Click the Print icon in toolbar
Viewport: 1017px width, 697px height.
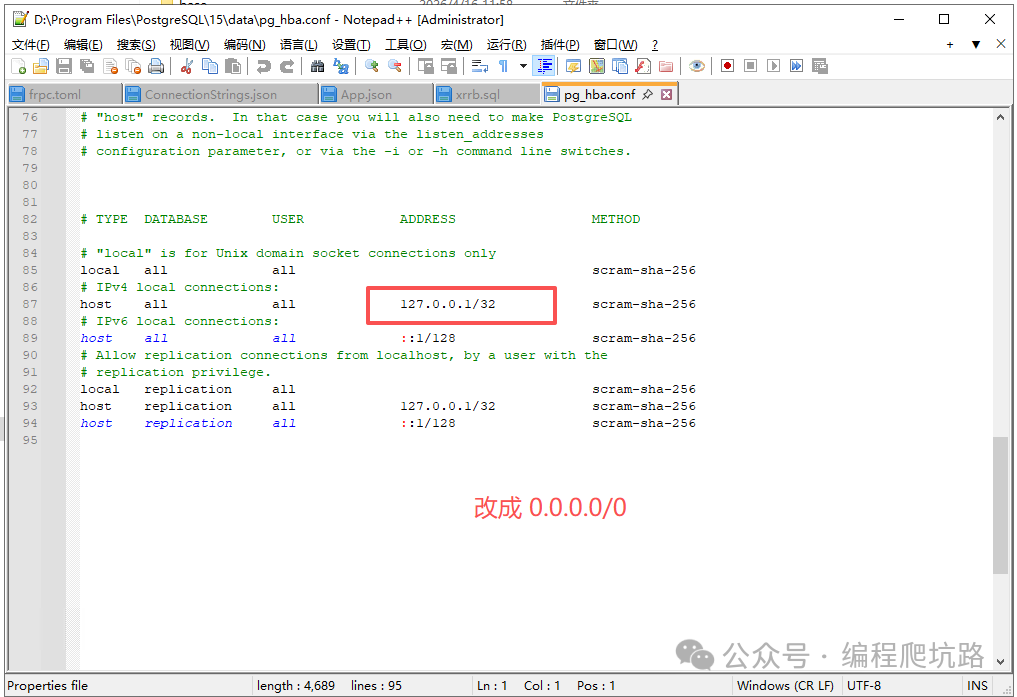(x=156, y=66)
